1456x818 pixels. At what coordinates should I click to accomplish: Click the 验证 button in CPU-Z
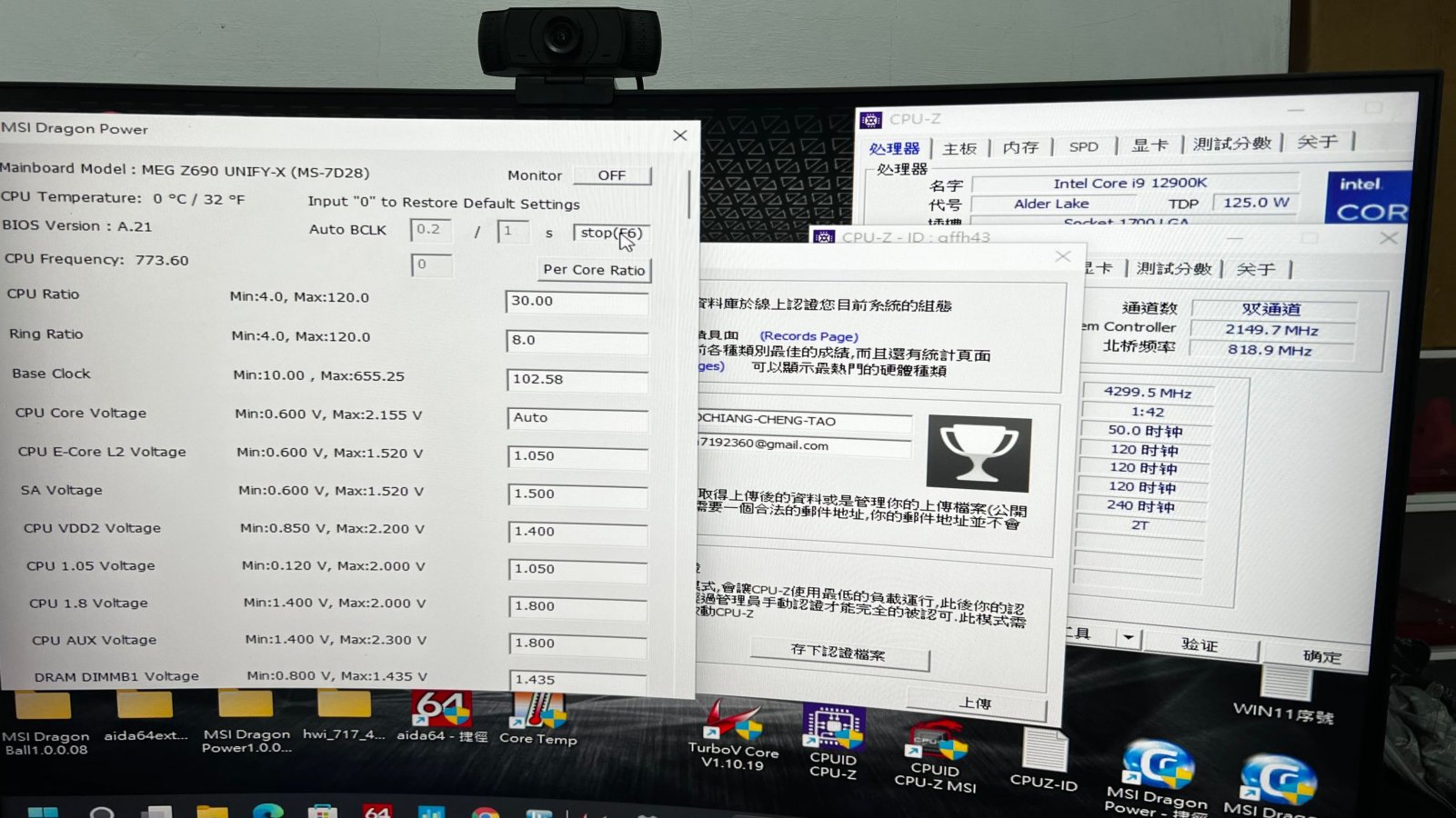pos(1199,644)
